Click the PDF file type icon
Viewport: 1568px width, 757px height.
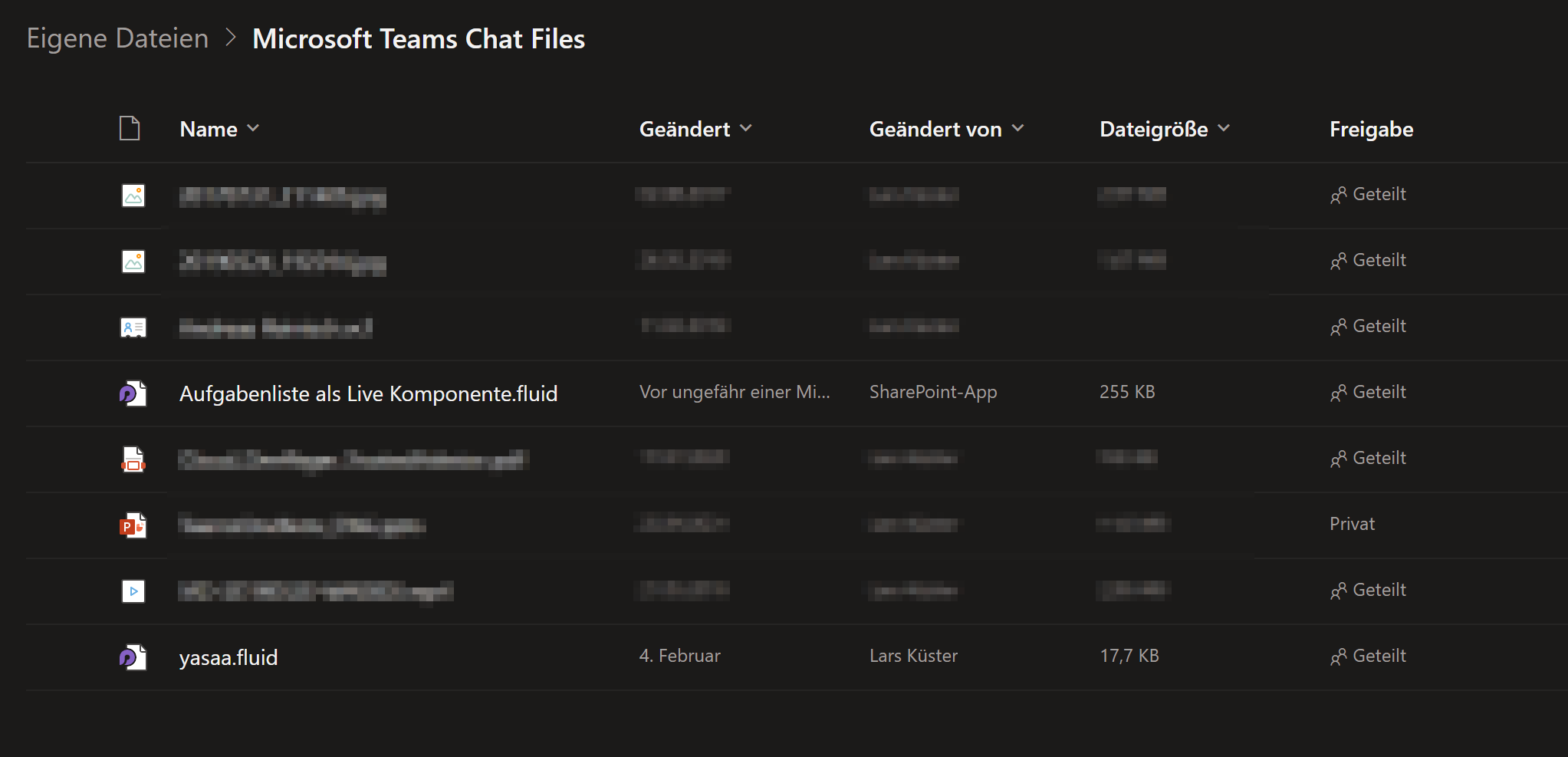(133, 459)
